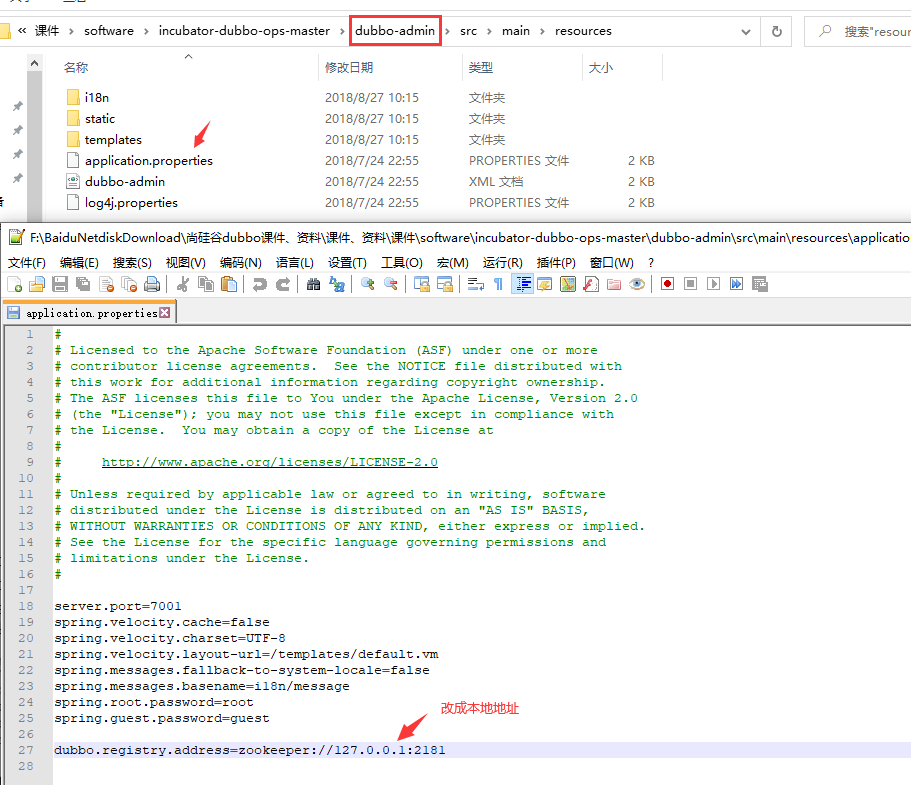The image size is (911, 785).
Task: Click user-defined language icon in toolbar
Action: 544,284
